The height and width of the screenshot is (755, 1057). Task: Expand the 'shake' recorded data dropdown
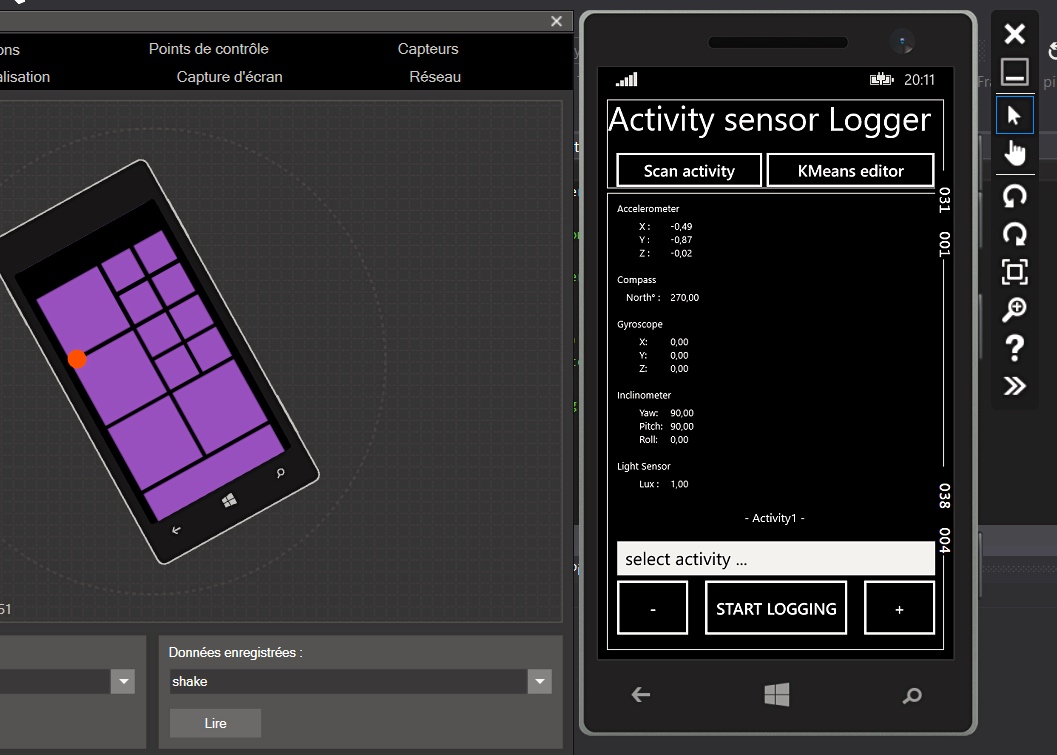pyautogui.click(x=540, y=682)
